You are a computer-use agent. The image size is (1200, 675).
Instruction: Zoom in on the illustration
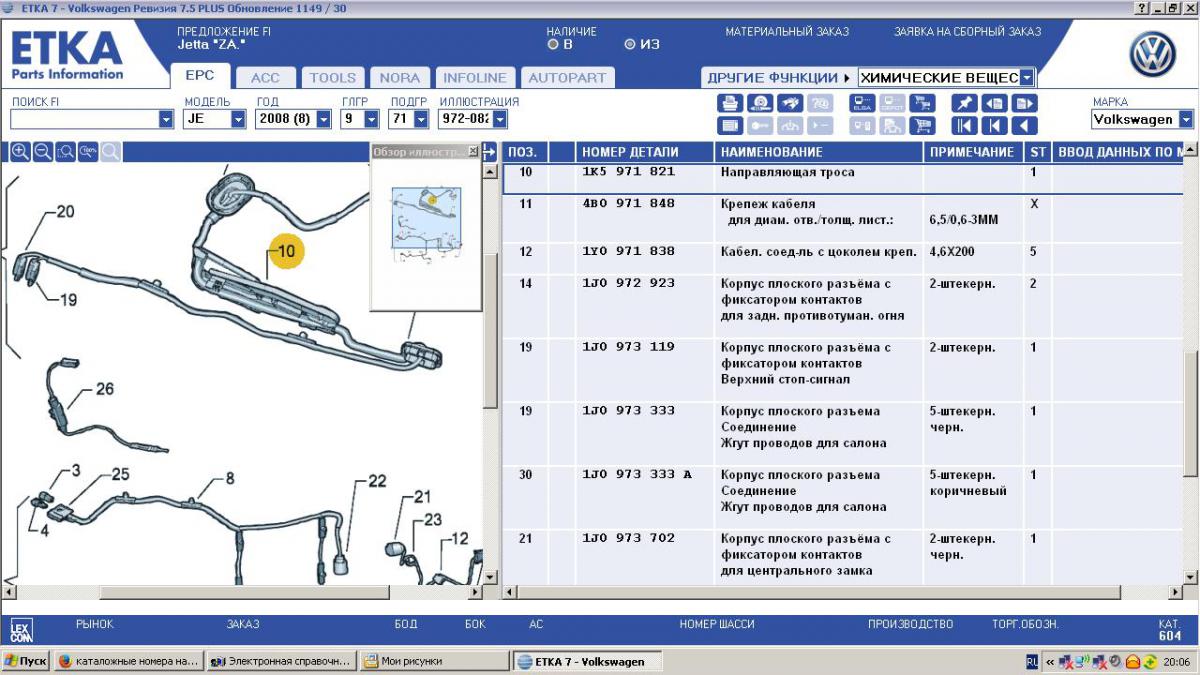(x=20, y=151)
